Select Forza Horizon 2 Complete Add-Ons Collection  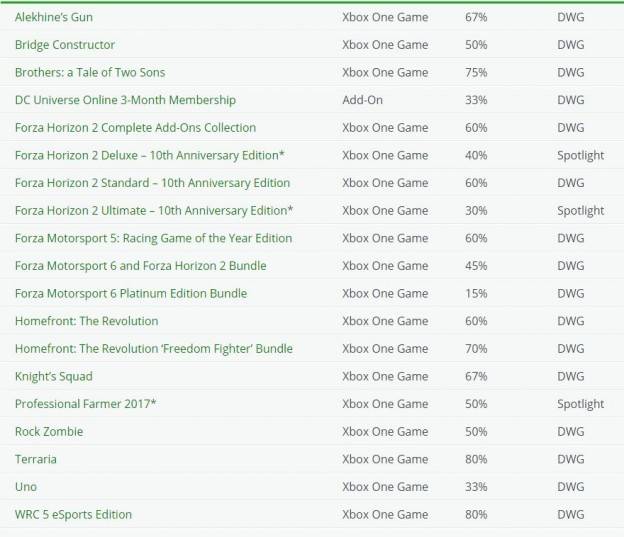click(135, 127)
